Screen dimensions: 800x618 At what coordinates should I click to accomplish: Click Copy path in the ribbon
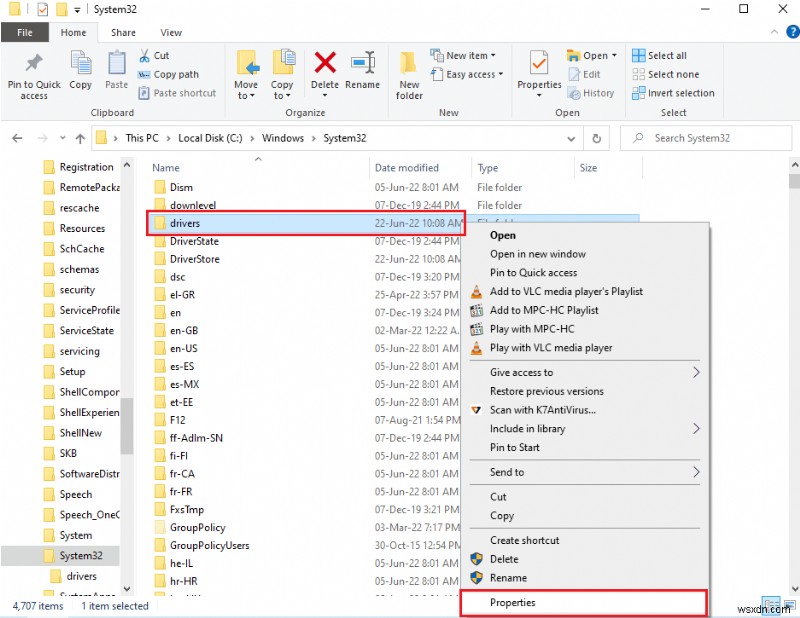pos(168,75)
